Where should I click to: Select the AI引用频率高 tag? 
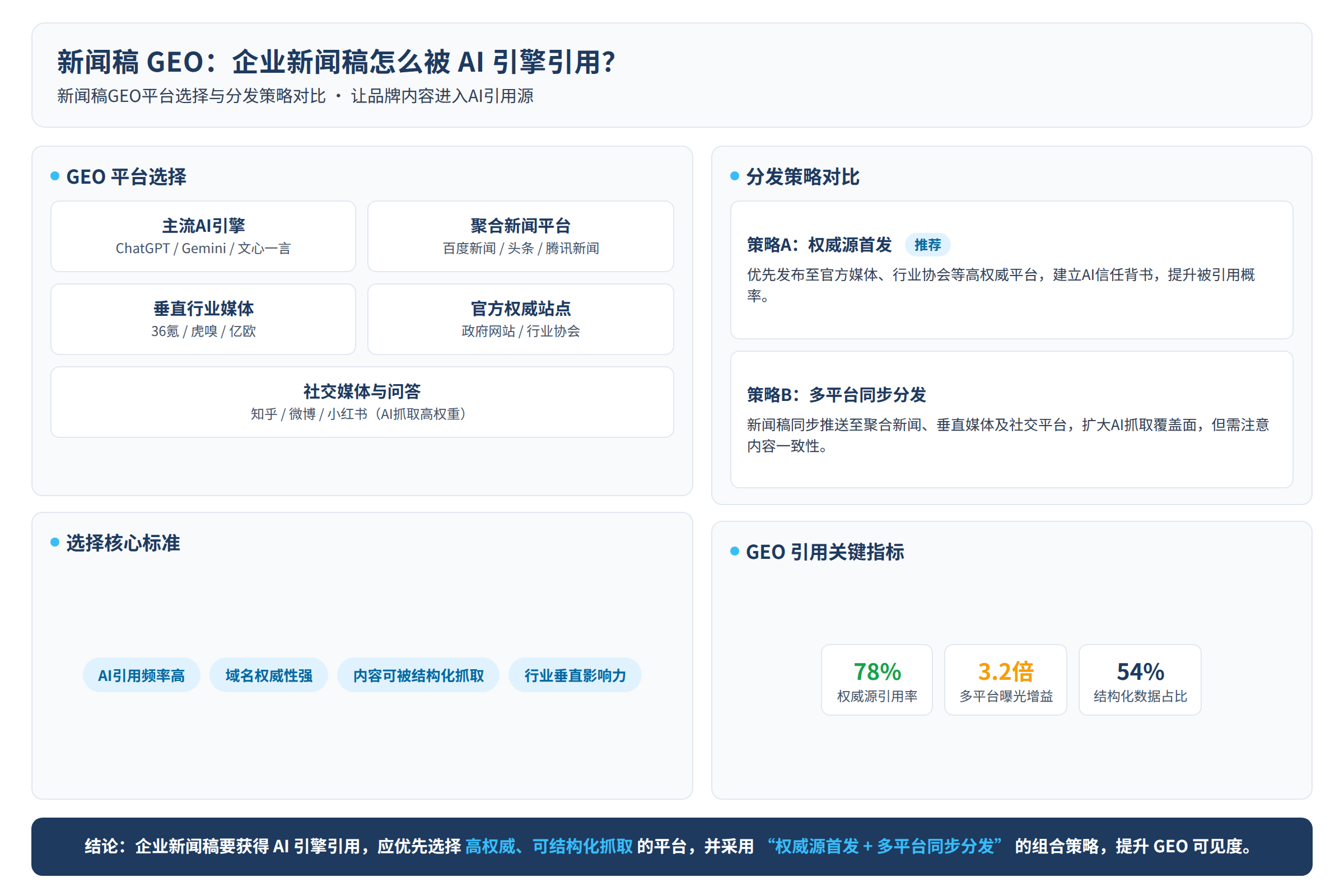tap(141, 675)
